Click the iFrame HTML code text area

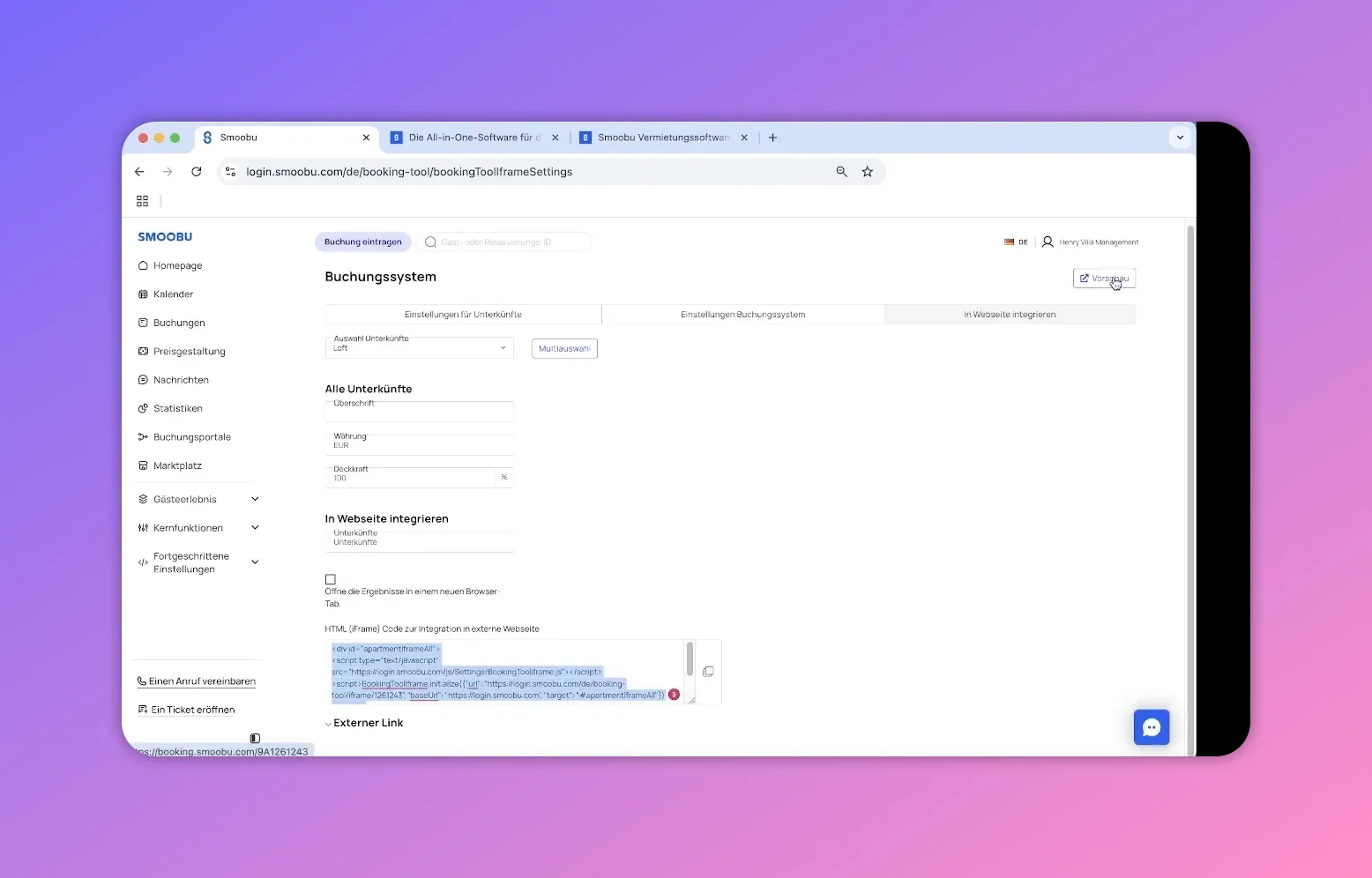point(504,672)
